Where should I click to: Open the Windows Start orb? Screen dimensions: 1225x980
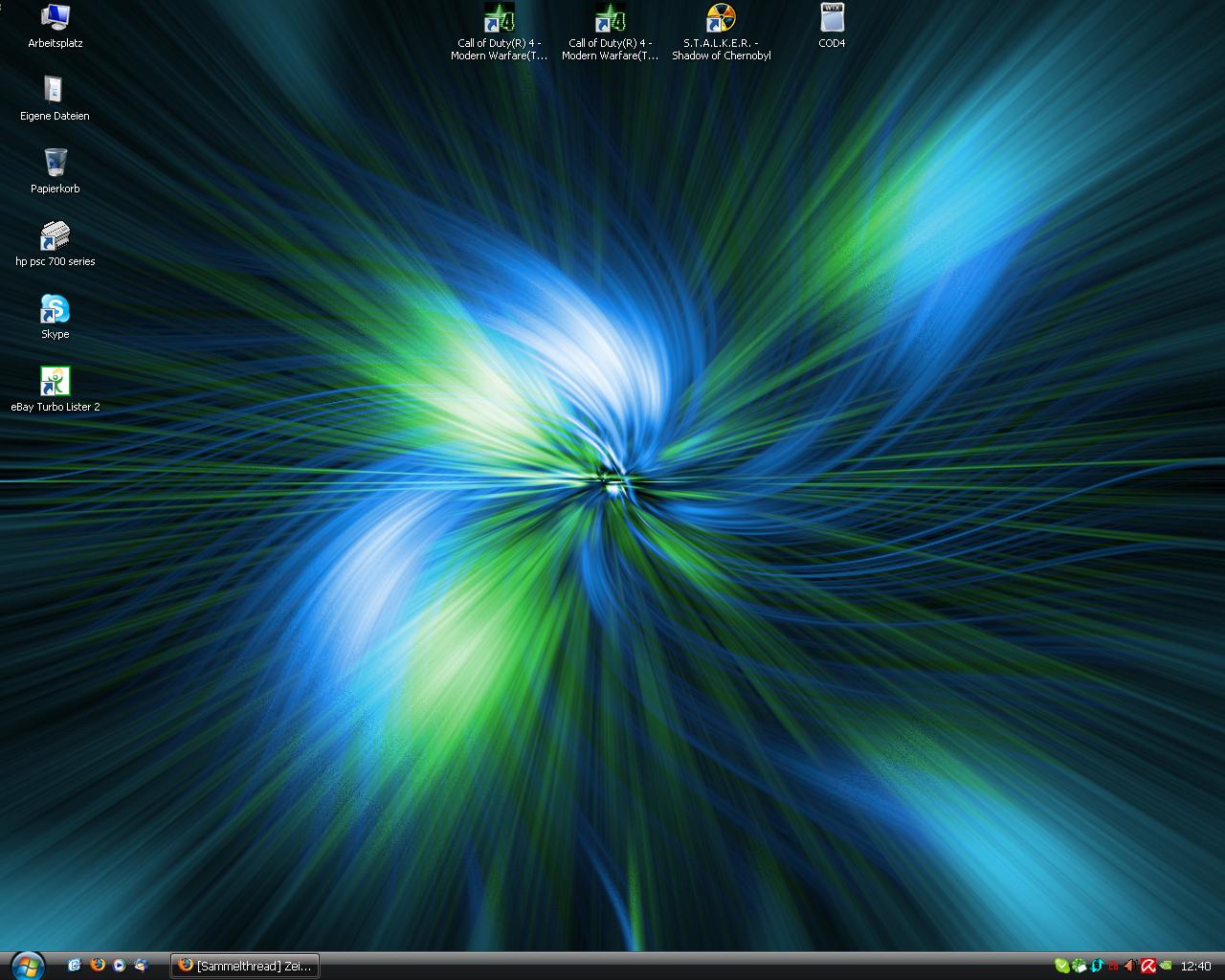27,966
